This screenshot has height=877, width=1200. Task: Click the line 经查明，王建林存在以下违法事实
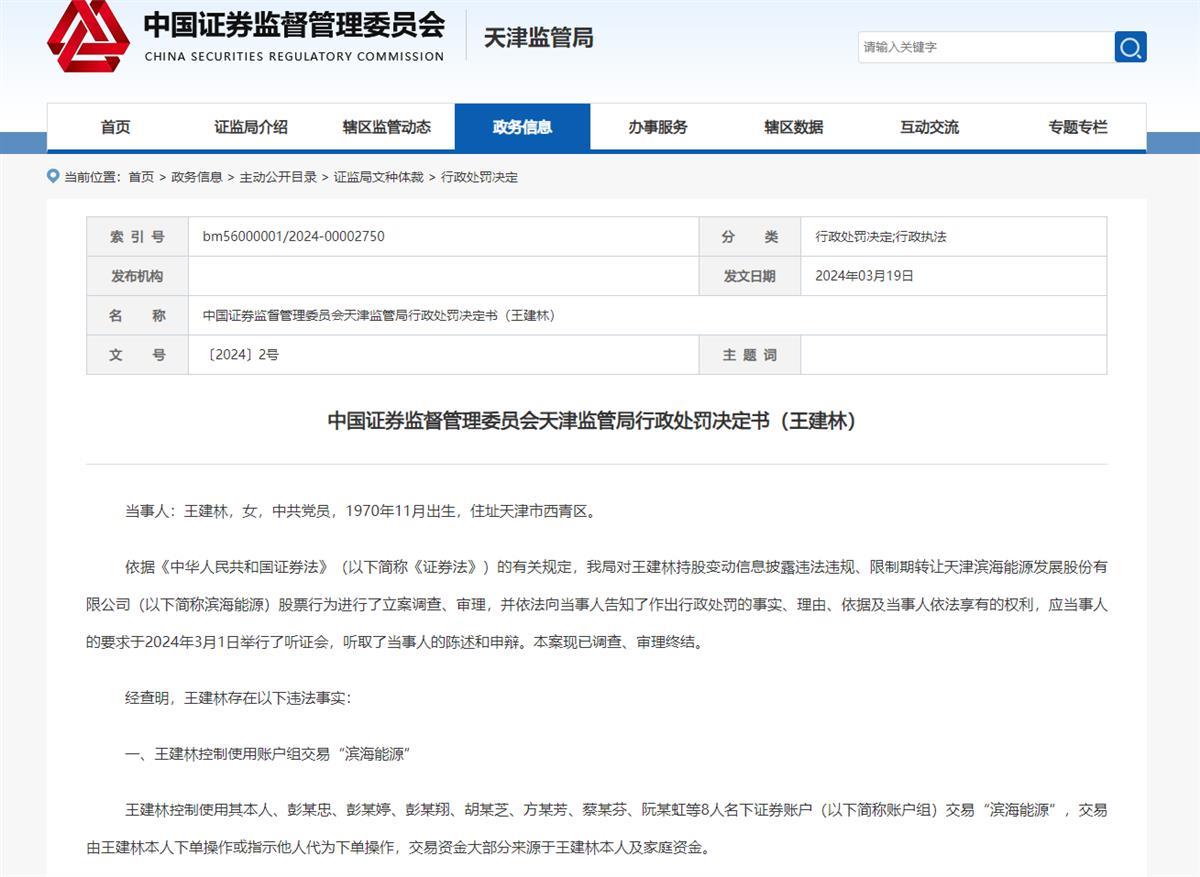tap(238, 699)
